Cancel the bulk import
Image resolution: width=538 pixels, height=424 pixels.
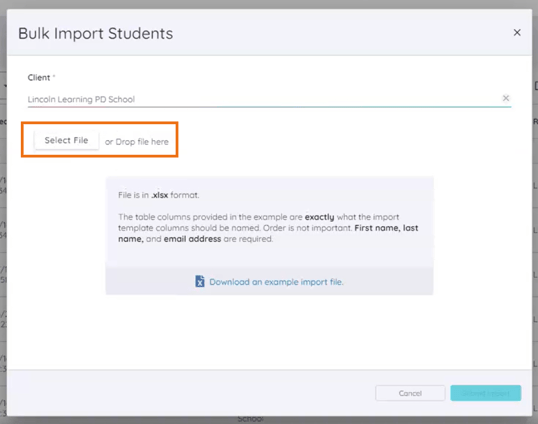(x=410, y=393)
